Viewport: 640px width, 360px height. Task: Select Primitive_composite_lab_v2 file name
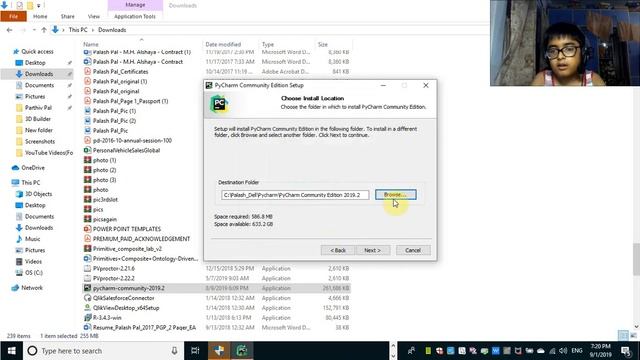click(127, 249)
